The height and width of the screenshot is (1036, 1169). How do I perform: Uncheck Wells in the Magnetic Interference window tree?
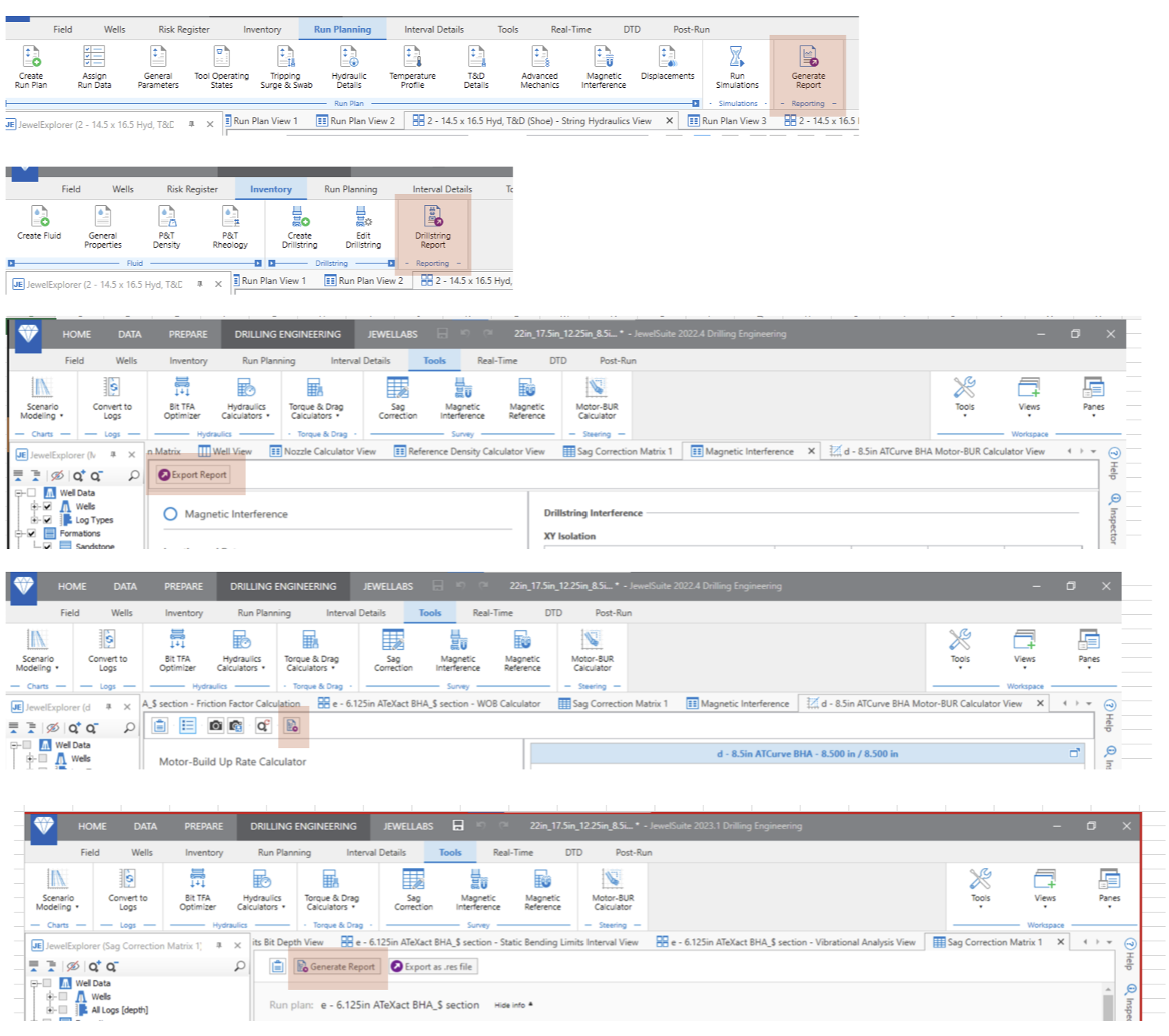coord(47,507)
